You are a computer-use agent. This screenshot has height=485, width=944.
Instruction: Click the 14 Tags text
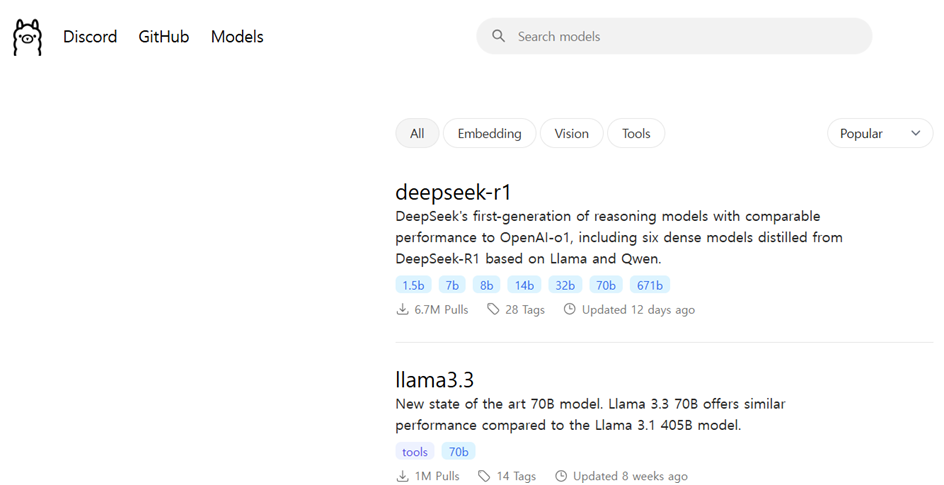pyautogui.click(x=516, y=476)
